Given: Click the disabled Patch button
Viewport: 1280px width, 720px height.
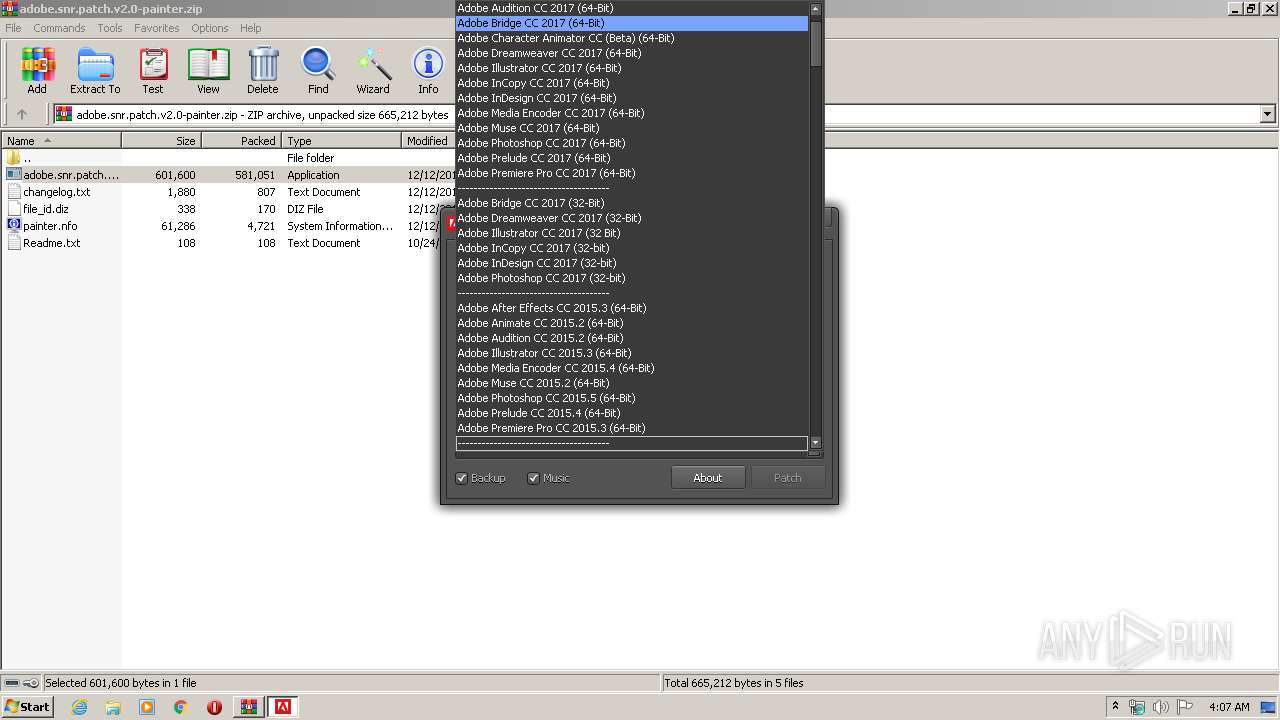Looking at the screenshot, I should coord(788,478).
